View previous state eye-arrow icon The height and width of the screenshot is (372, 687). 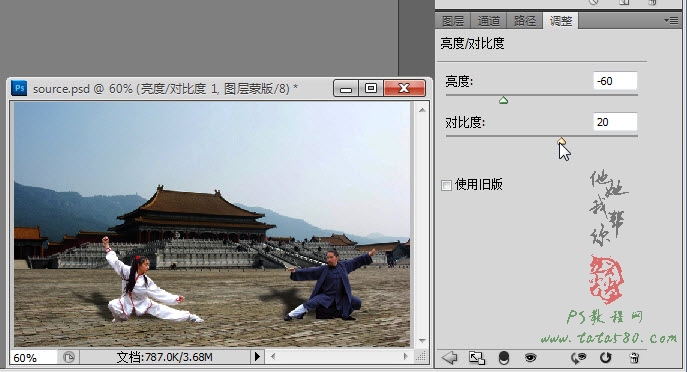[578, 358]
